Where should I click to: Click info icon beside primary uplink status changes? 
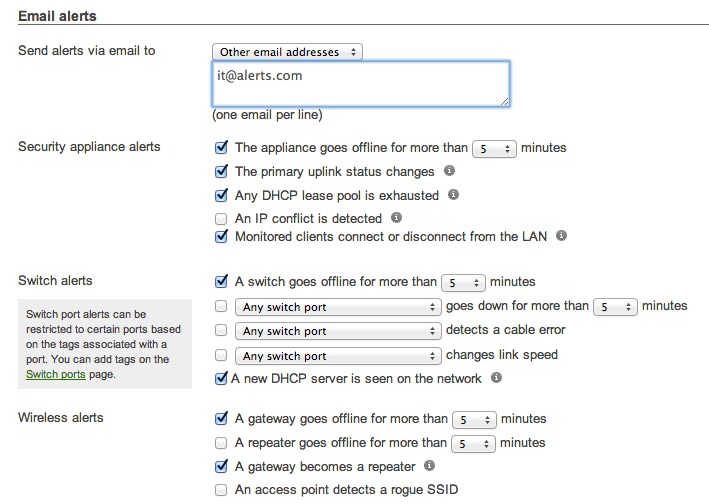(449, 170)
